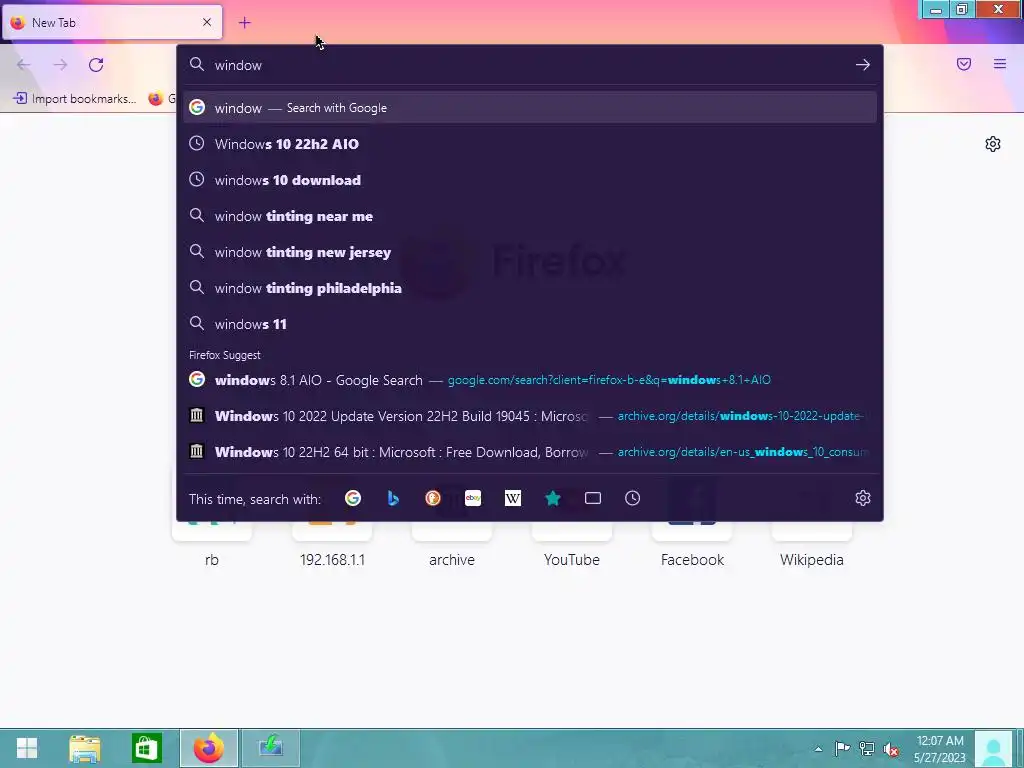1024x768 pixels.
Task: Open the Firefox application menu
Action: click(1000, 64)
